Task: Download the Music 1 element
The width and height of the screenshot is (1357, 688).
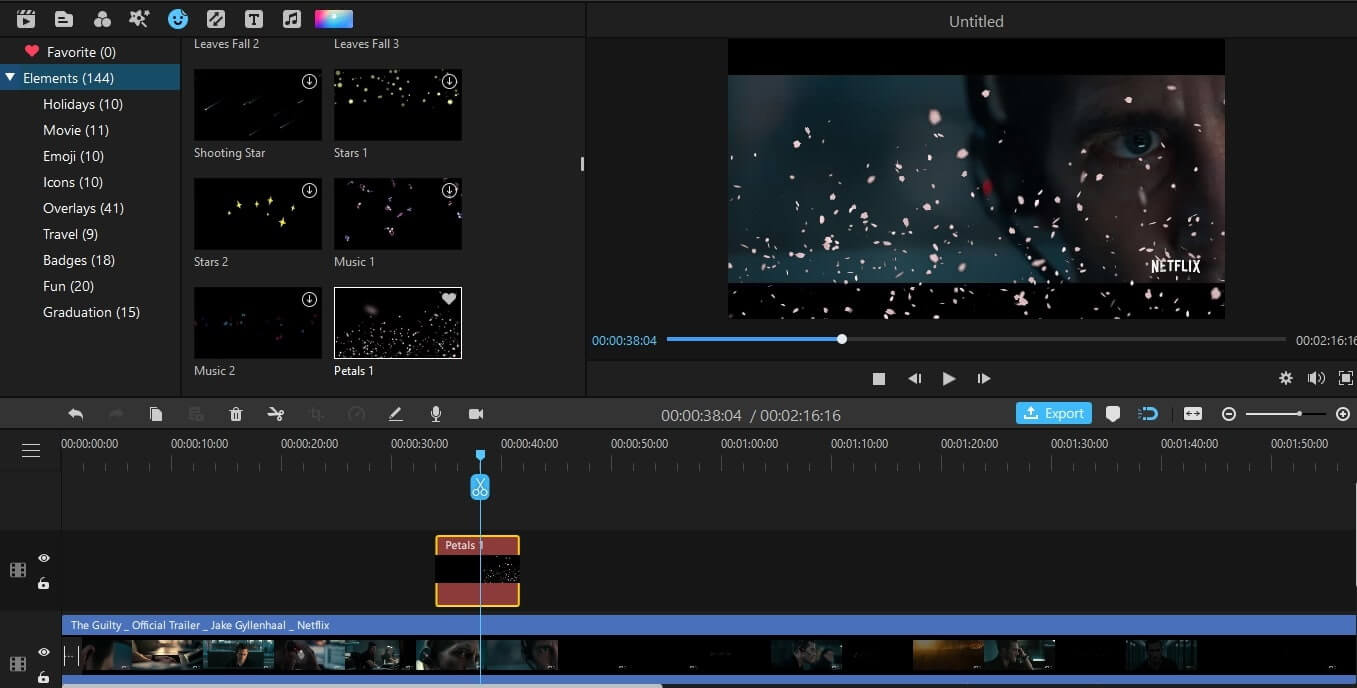Action: 449,190
